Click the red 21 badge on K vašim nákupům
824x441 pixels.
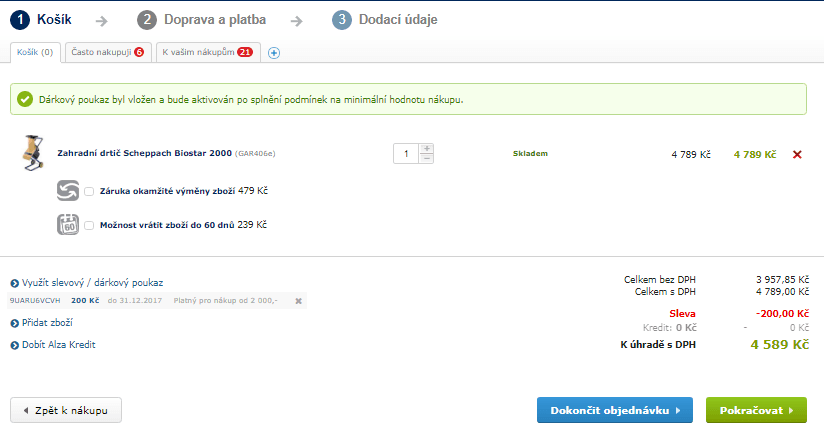coord(245,52)
